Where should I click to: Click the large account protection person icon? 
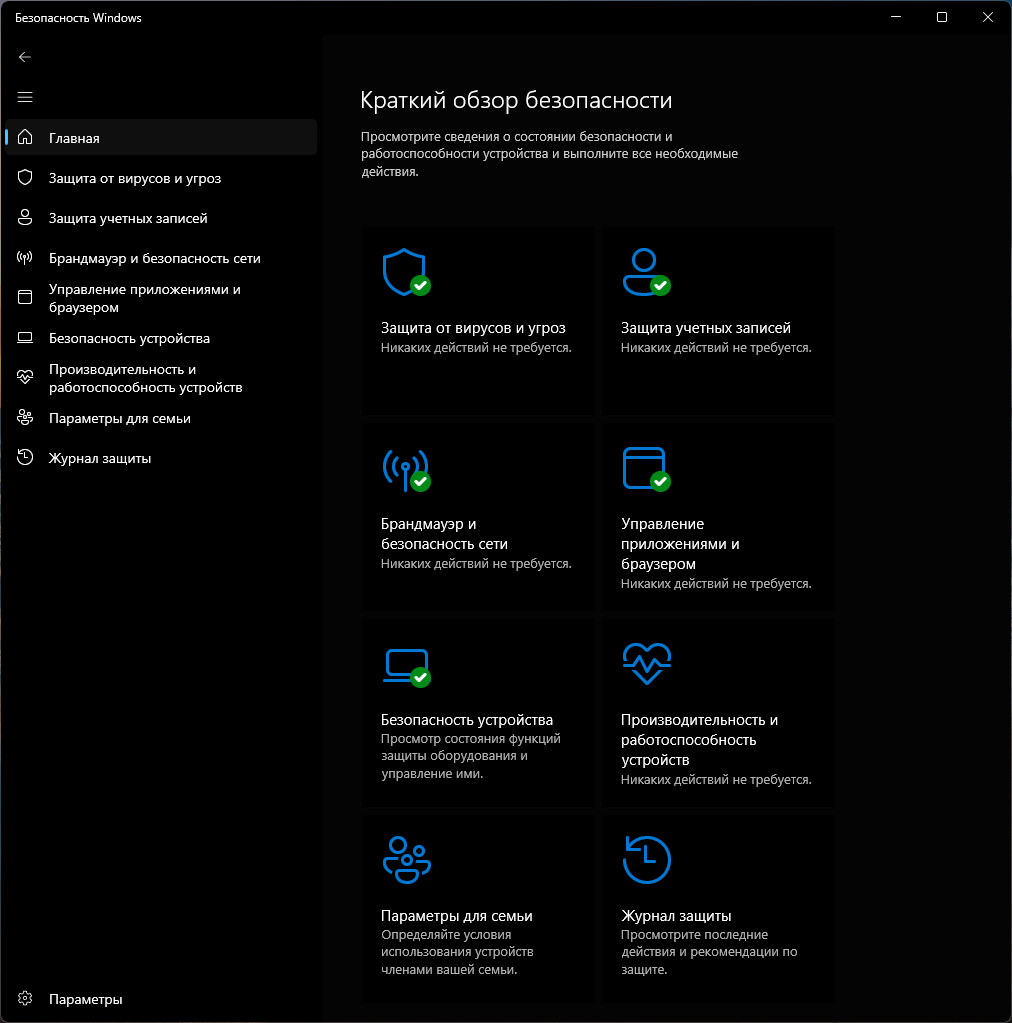[x=645, y=272]
